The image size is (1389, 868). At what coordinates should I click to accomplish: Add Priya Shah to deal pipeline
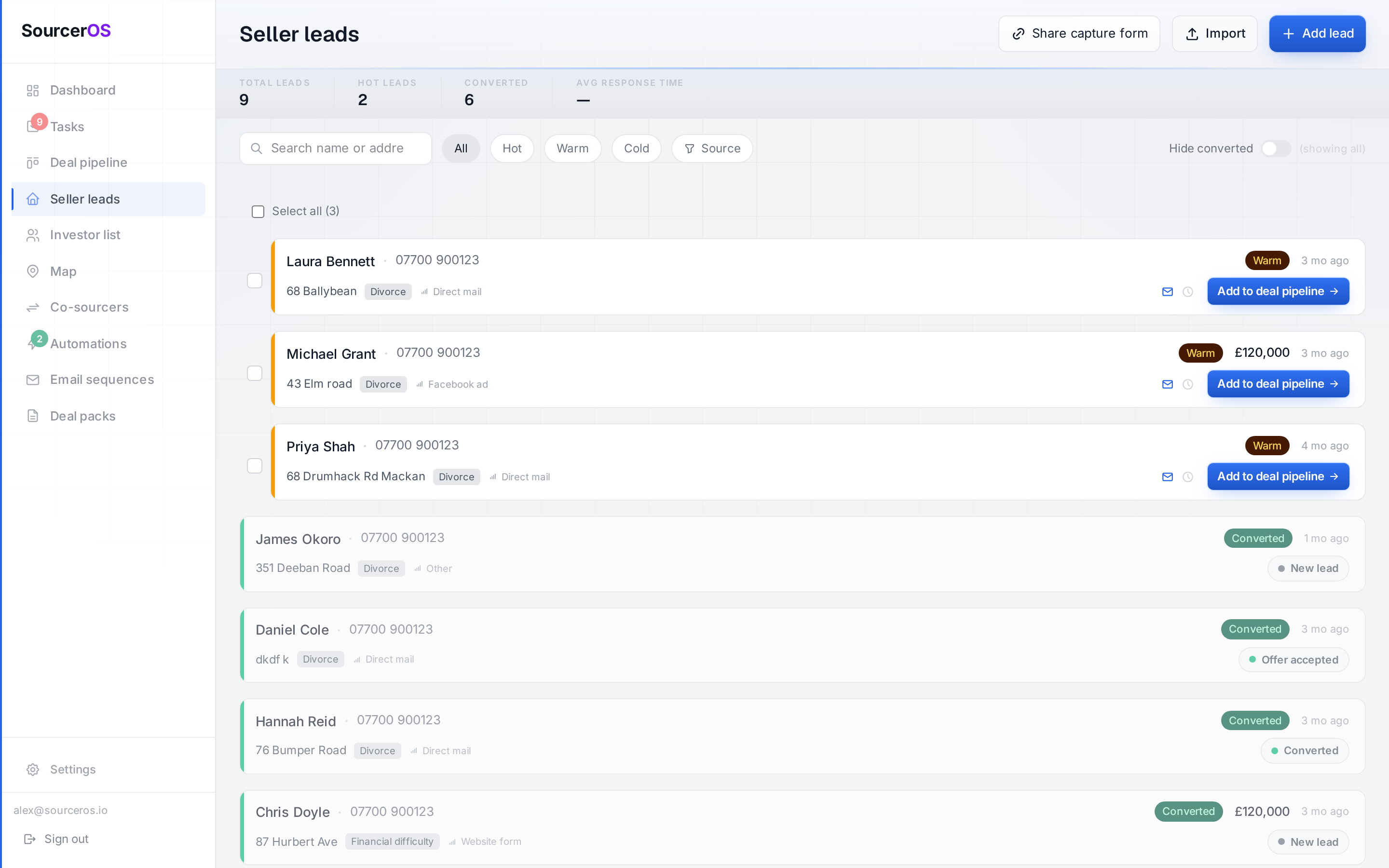pos(1278,476)
